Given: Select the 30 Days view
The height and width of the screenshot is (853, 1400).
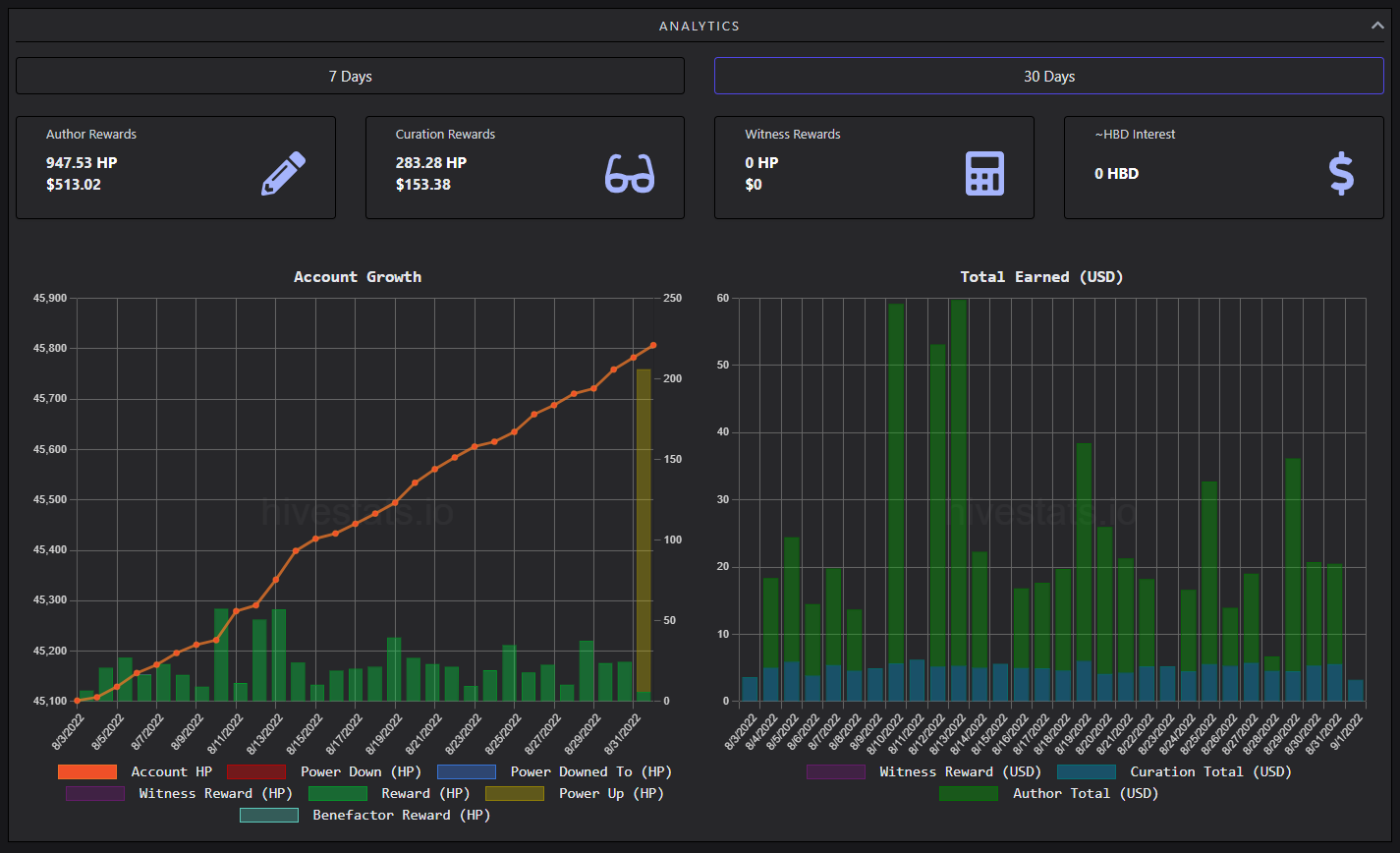Looking at the screenshot, I should (x=1049, y=76).
